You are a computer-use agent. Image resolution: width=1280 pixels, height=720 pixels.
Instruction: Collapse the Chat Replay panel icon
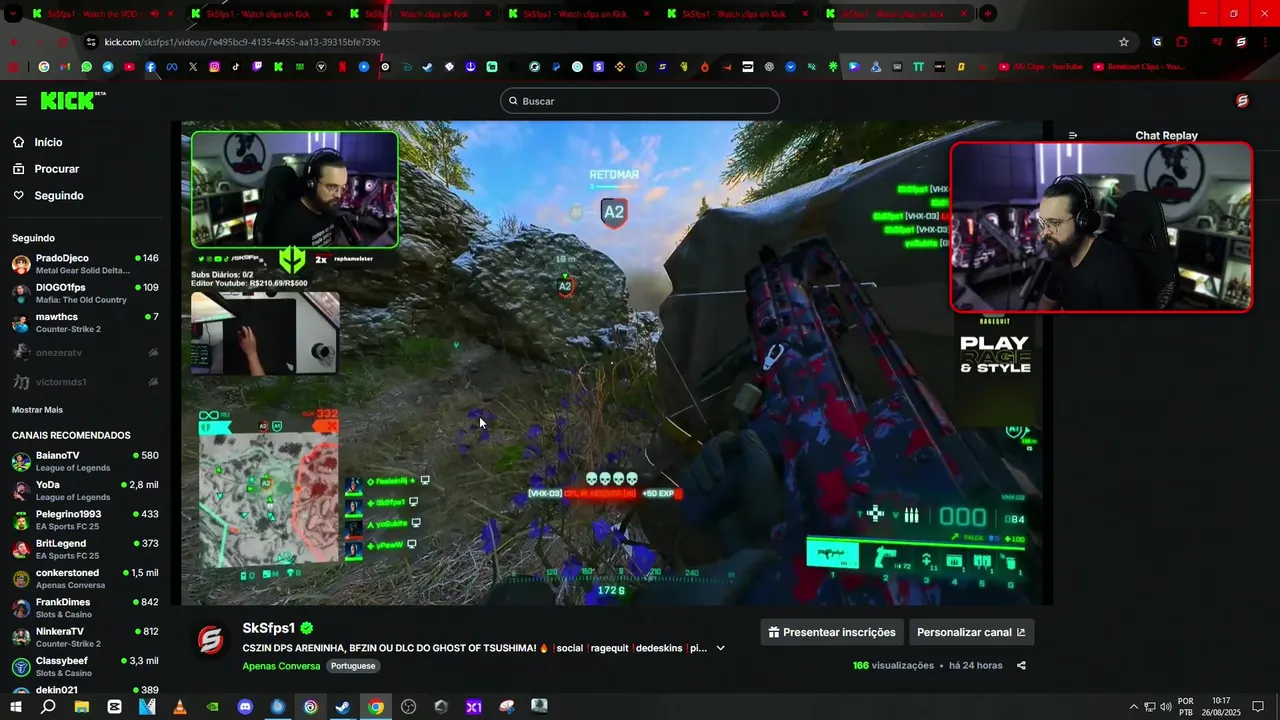(x=1073, y=135)
